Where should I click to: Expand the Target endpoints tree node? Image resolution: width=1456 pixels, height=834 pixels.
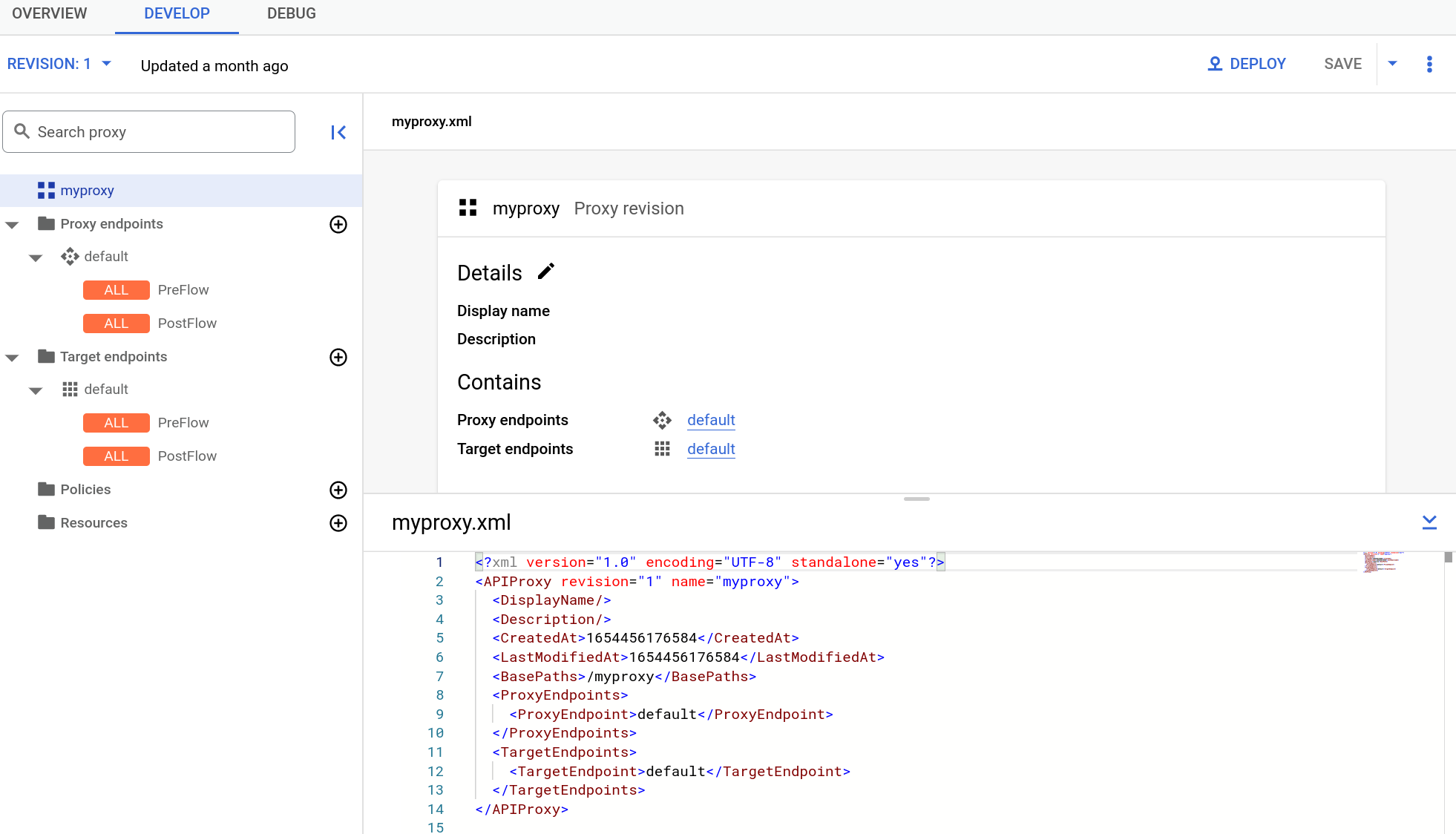click(12, 356)
